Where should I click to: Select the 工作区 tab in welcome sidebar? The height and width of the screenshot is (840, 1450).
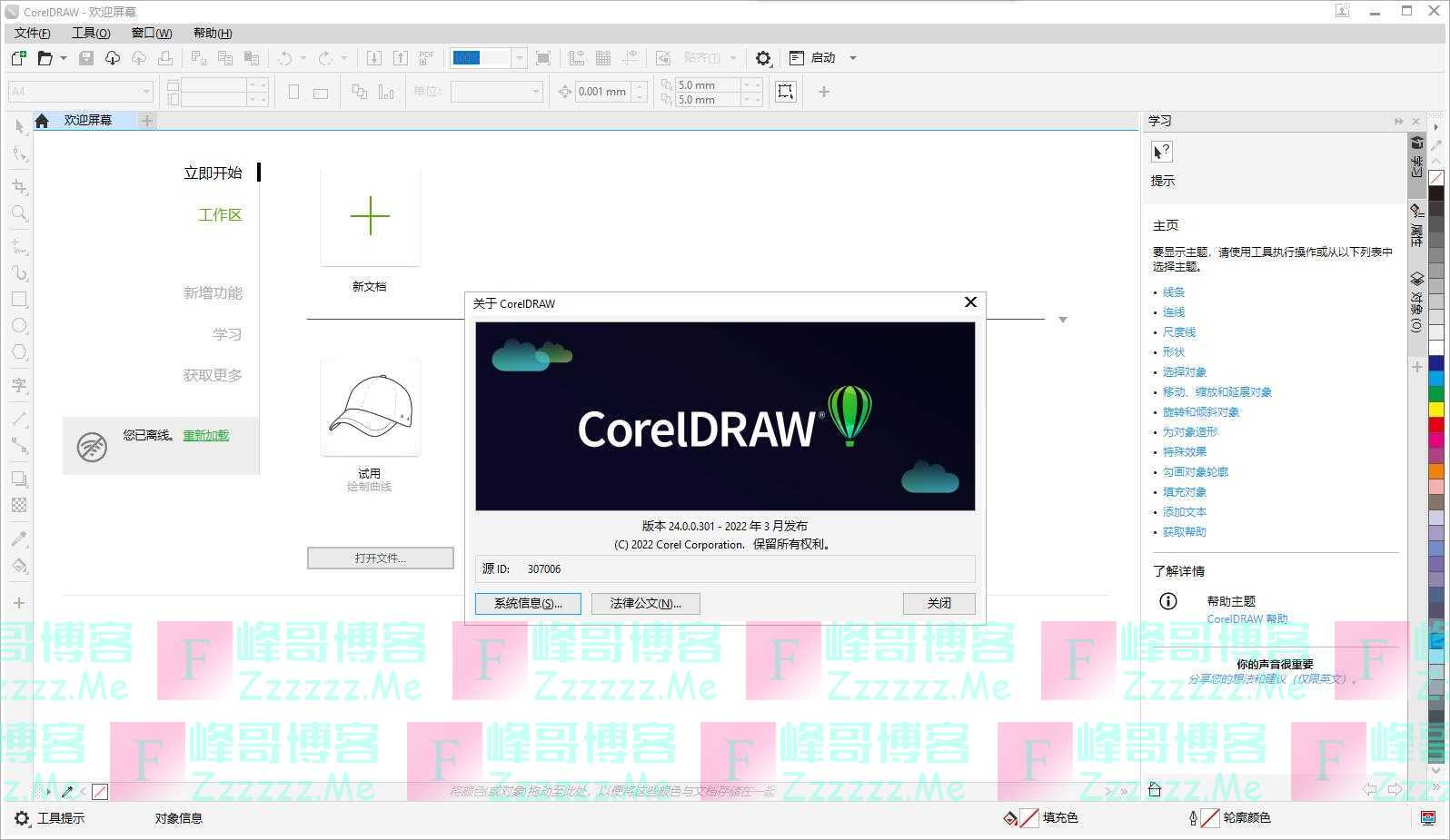click(x=220, y=215)
